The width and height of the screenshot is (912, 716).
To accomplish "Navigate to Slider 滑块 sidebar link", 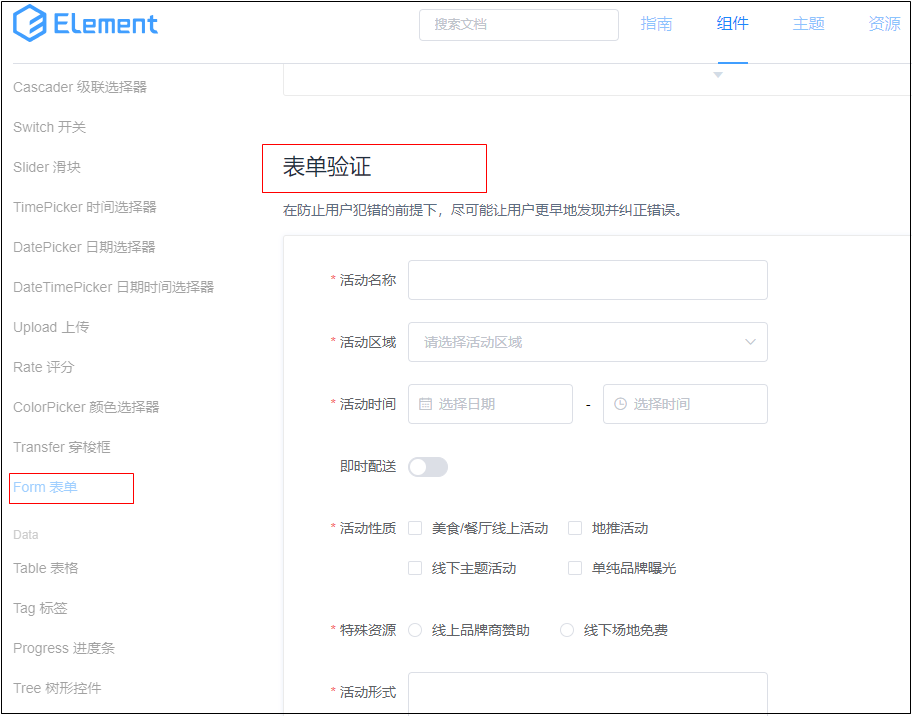I will (46, 167).
